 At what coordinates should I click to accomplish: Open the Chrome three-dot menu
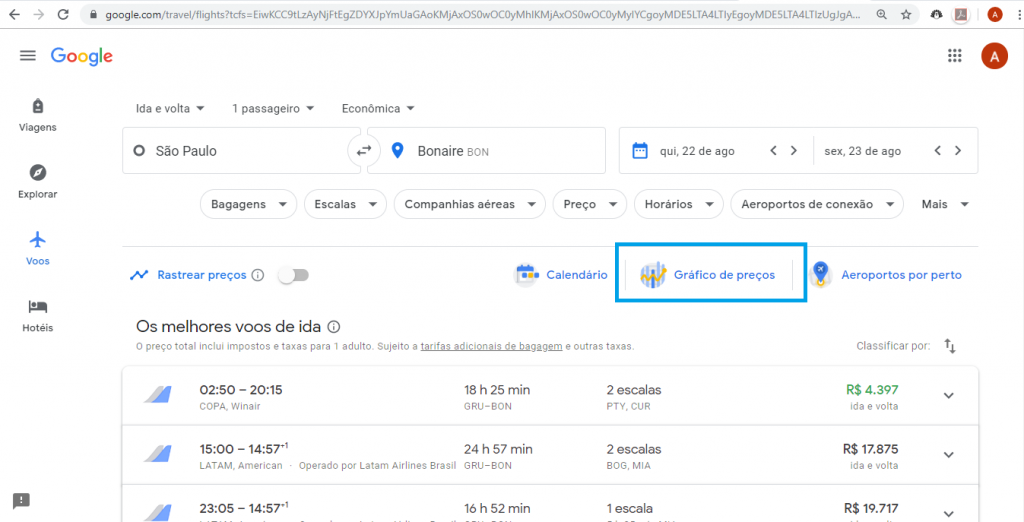(x=1017, y=14)
